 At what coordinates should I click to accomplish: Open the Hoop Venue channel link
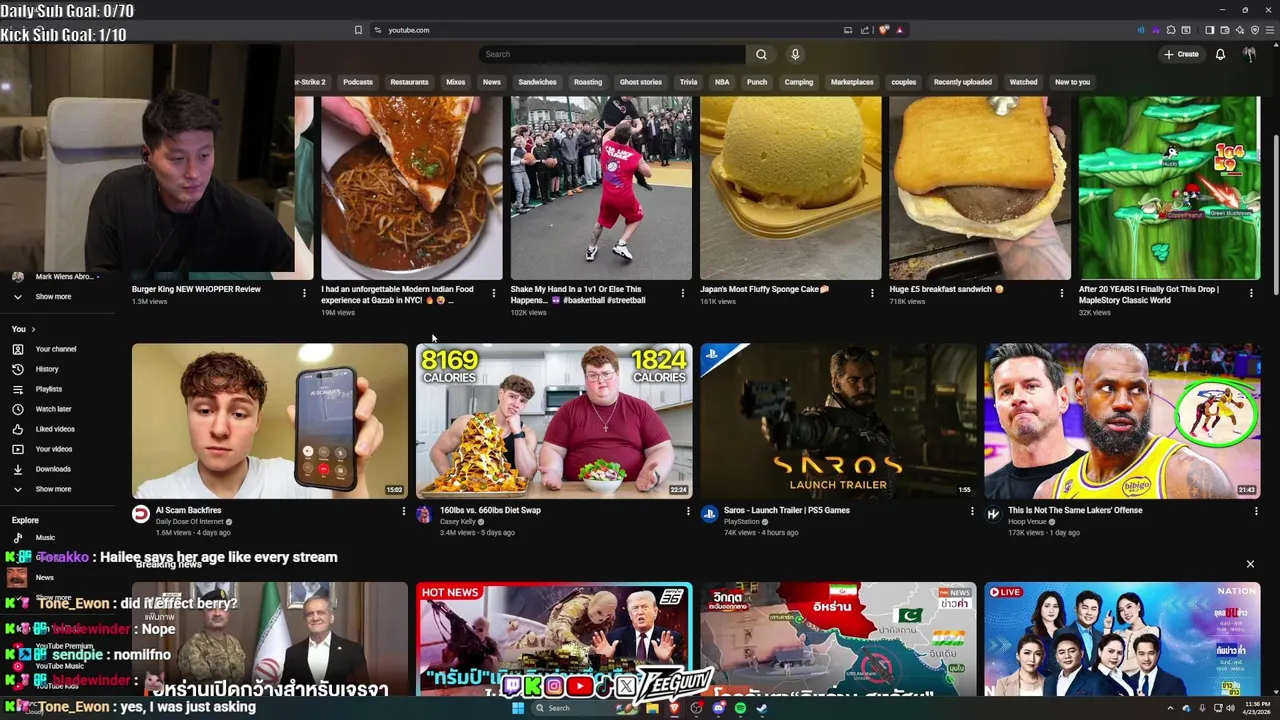1027,522
